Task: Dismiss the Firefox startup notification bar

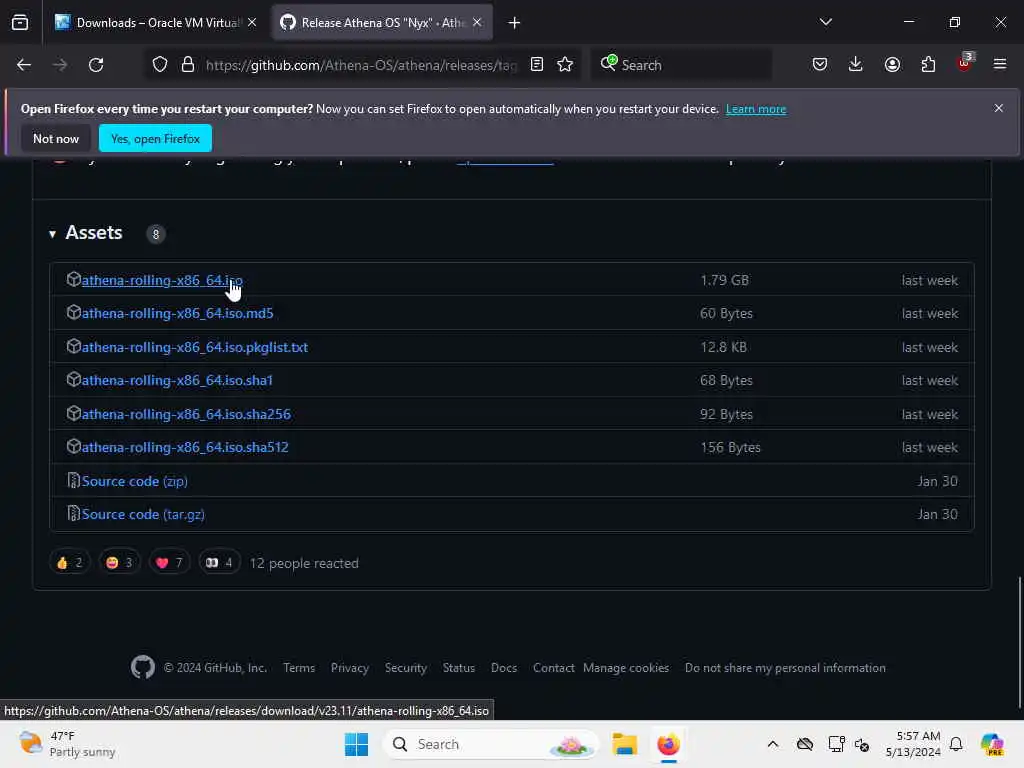Action: 999,108
